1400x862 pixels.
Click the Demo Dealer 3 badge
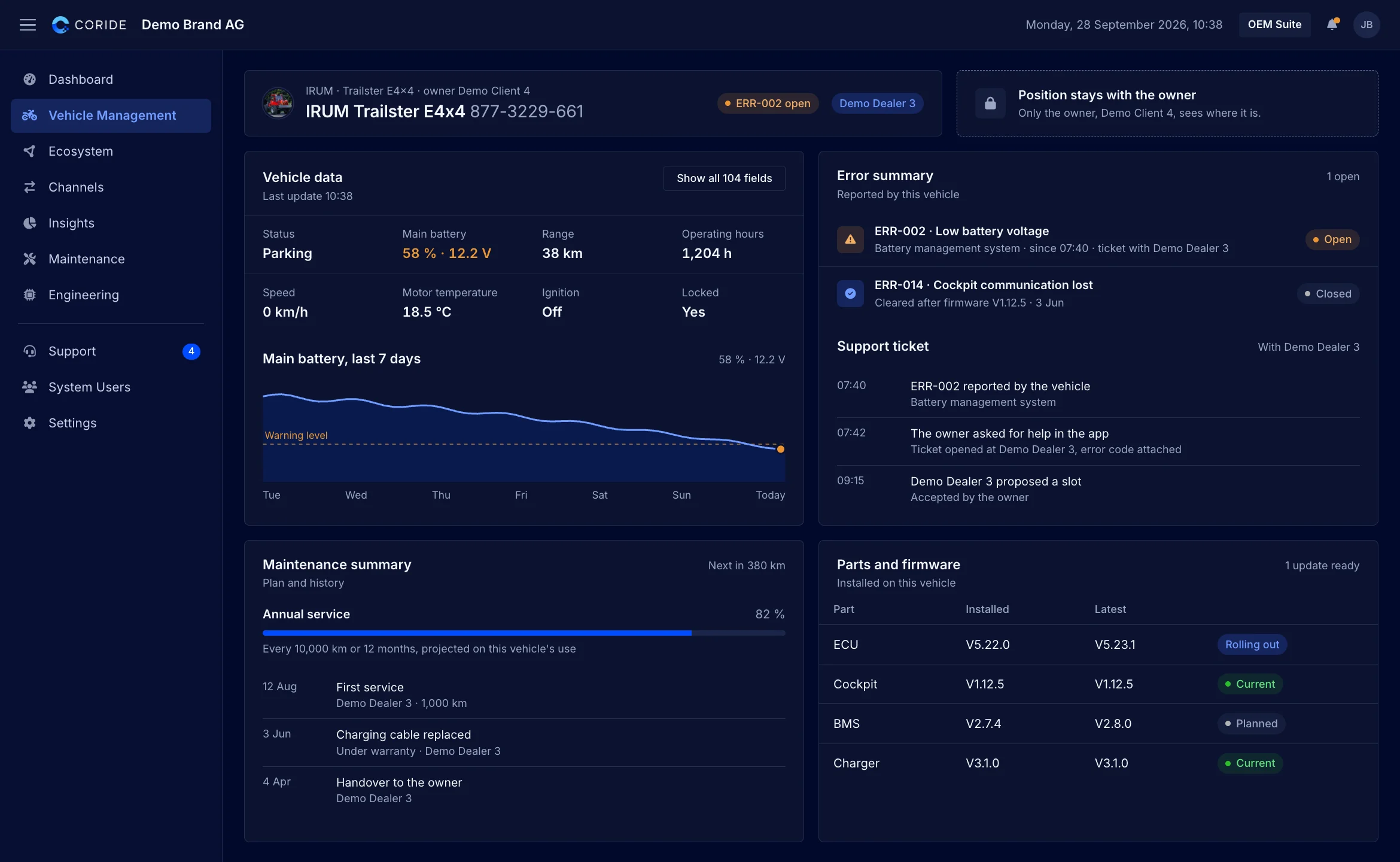tap(877, 103)
